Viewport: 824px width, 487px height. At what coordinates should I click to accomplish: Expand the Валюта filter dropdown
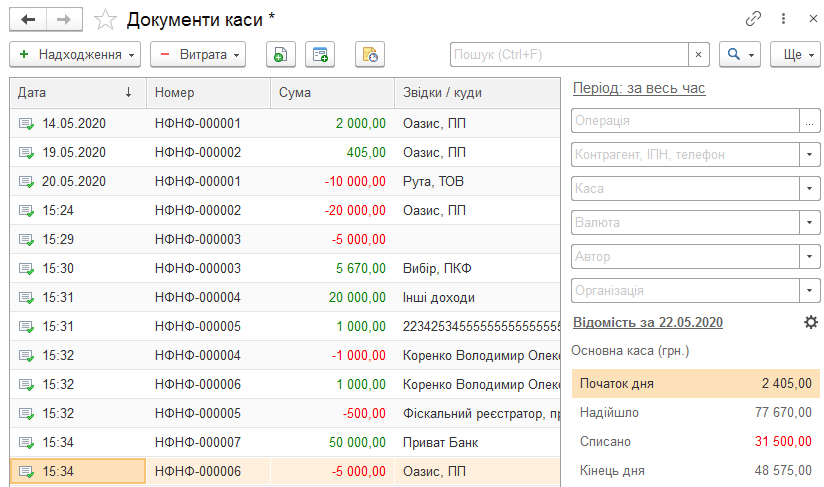pos(809,223)
